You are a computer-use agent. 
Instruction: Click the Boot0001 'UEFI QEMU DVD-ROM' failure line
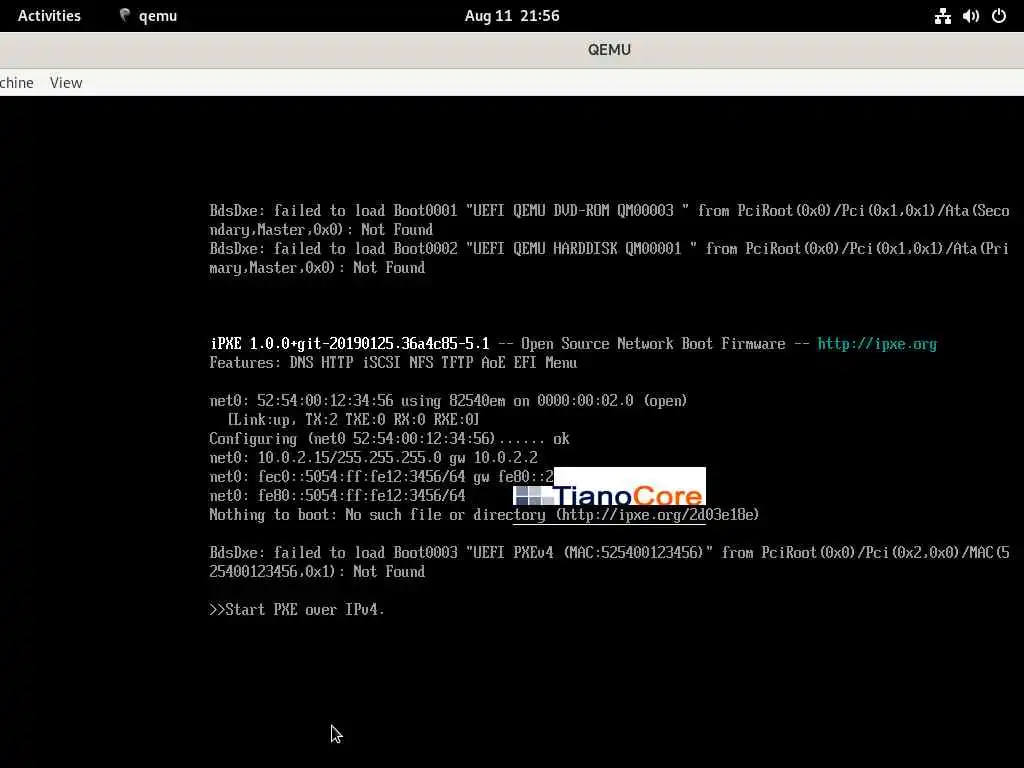(609, 220)
